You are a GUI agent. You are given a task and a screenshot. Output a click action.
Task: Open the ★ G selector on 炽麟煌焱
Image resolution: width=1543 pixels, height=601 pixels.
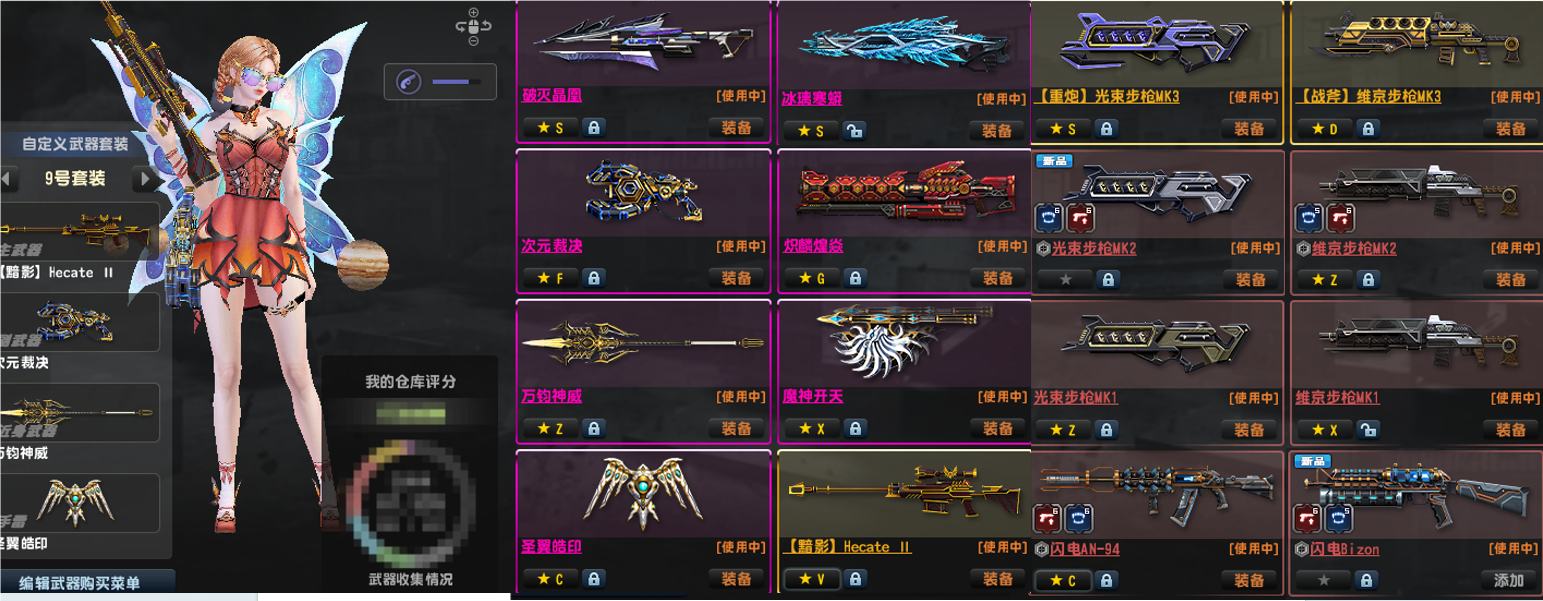click(x=812, y=278)
